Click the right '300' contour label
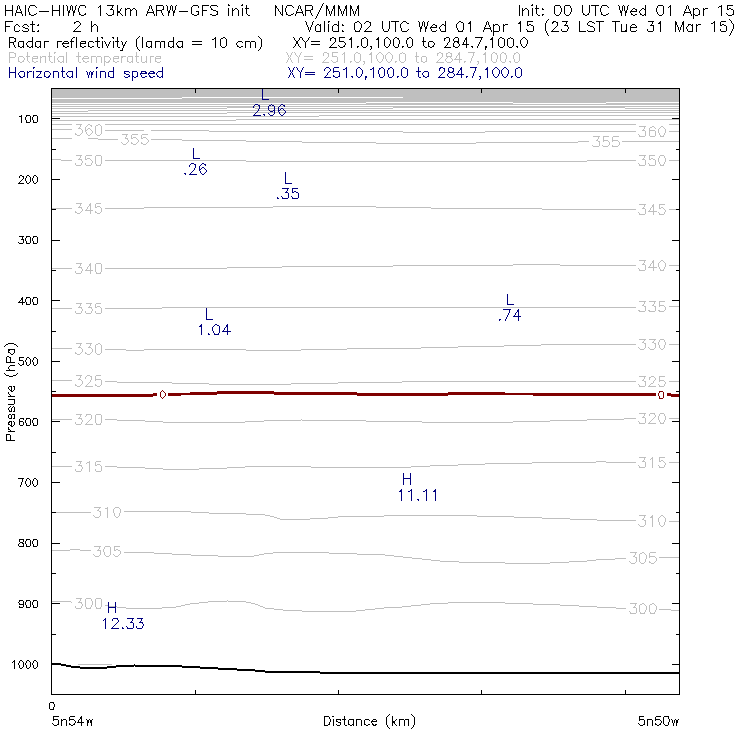Viewport: 740px width, 740px height. click(x=643, y=609)
